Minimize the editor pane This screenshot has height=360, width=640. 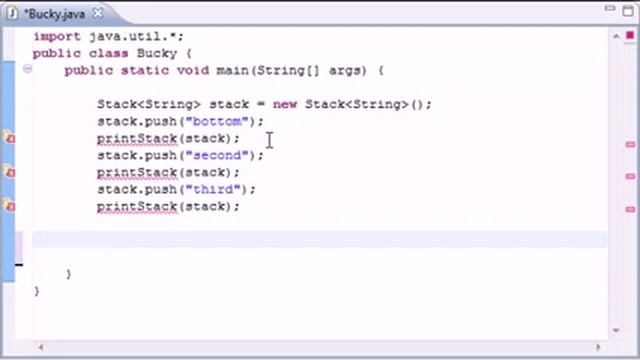click(x=610, y=9)
